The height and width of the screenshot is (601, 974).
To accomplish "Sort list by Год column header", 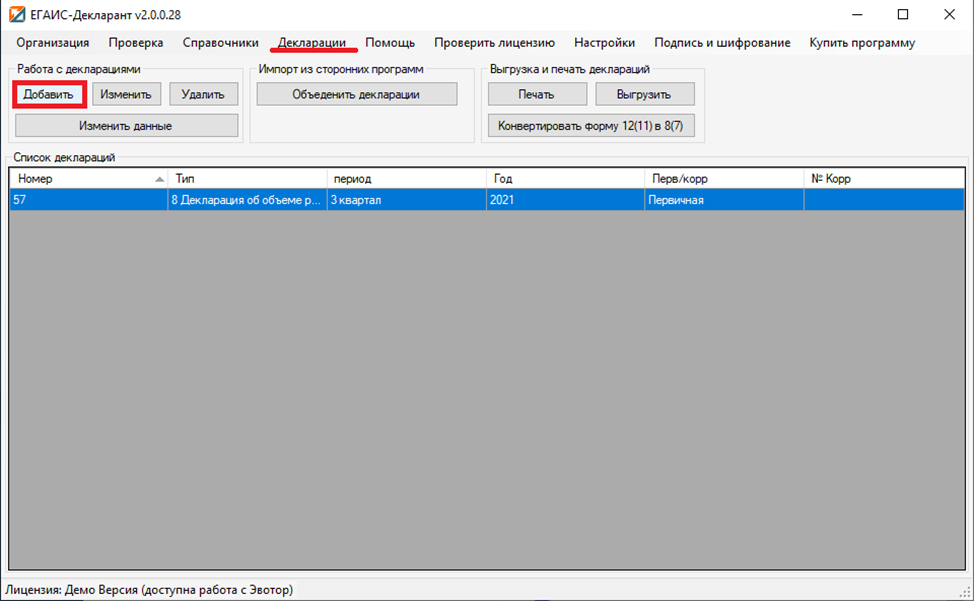I will click(565, 179).
